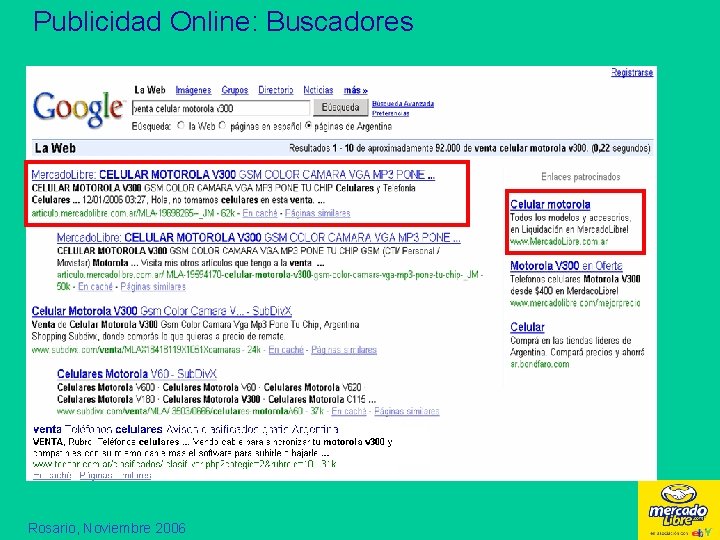
Task: Open 'Páginas similares' of Celulares Motorola V60 result
Action: [407, 411]
